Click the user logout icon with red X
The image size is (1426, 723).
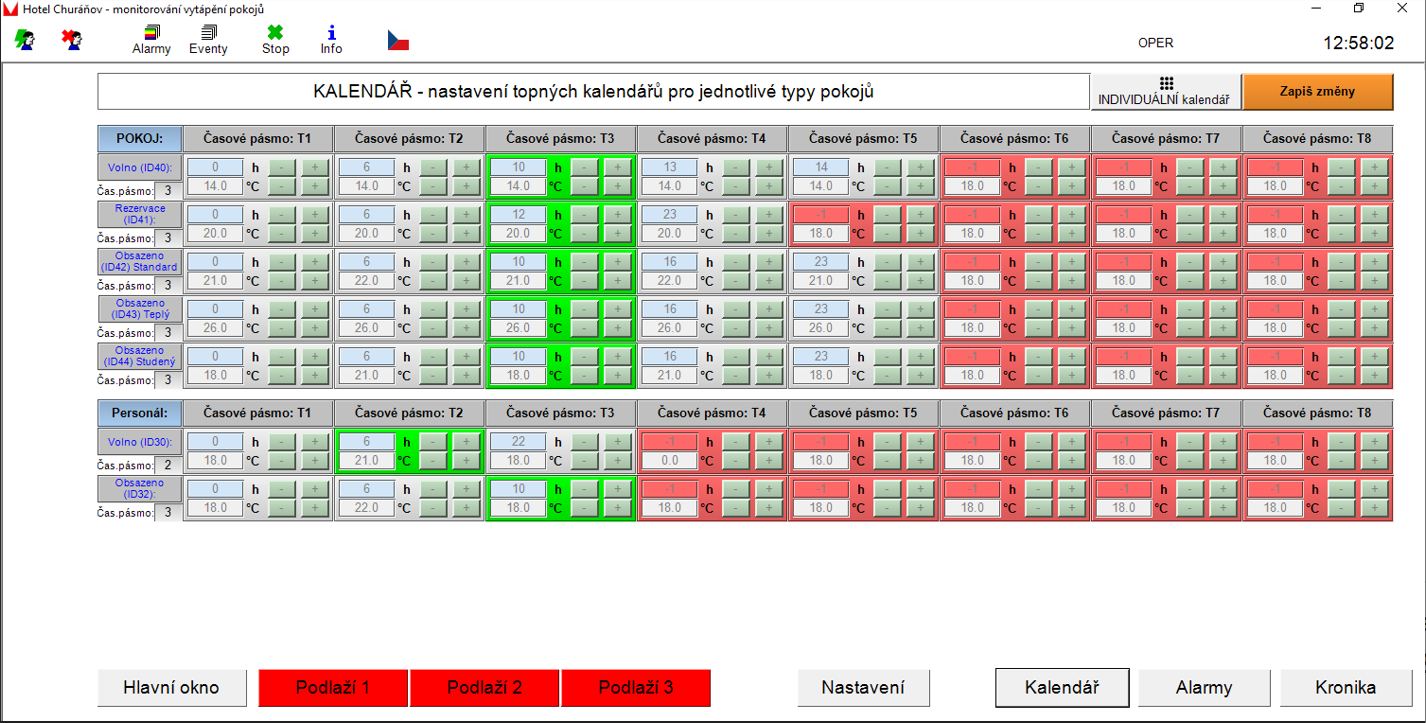71,39
